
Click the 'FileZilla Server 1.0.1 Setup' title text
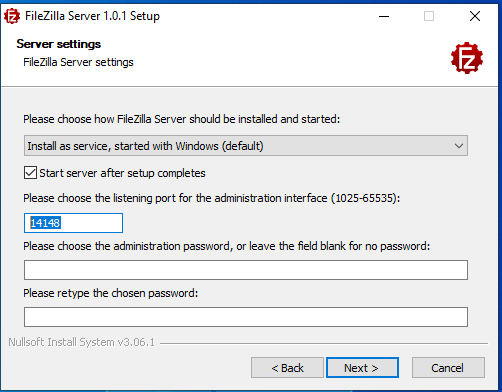[92, 16]
